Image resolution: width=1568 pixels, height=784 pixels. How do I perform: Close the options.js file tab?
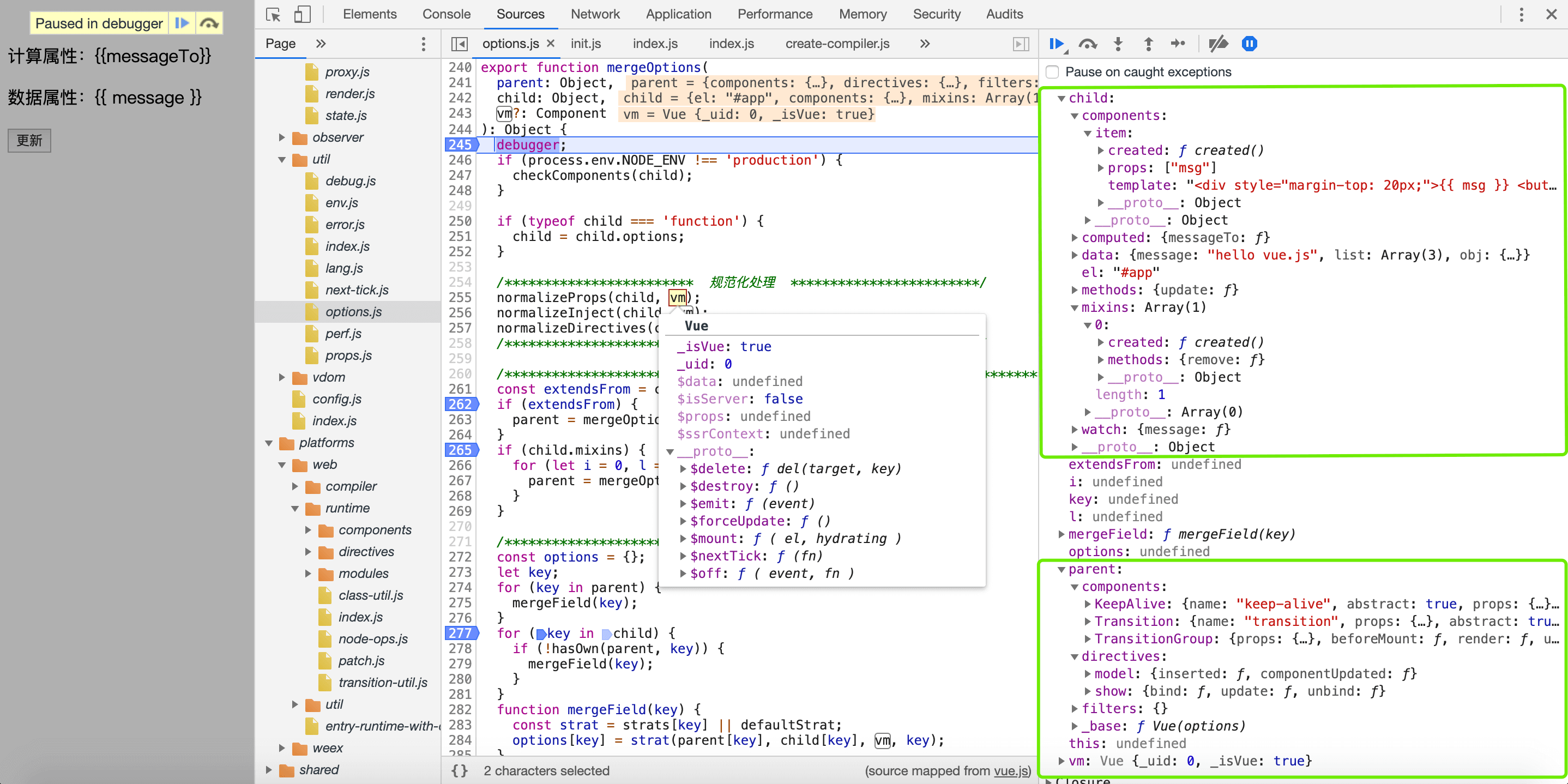coord(550,43)
